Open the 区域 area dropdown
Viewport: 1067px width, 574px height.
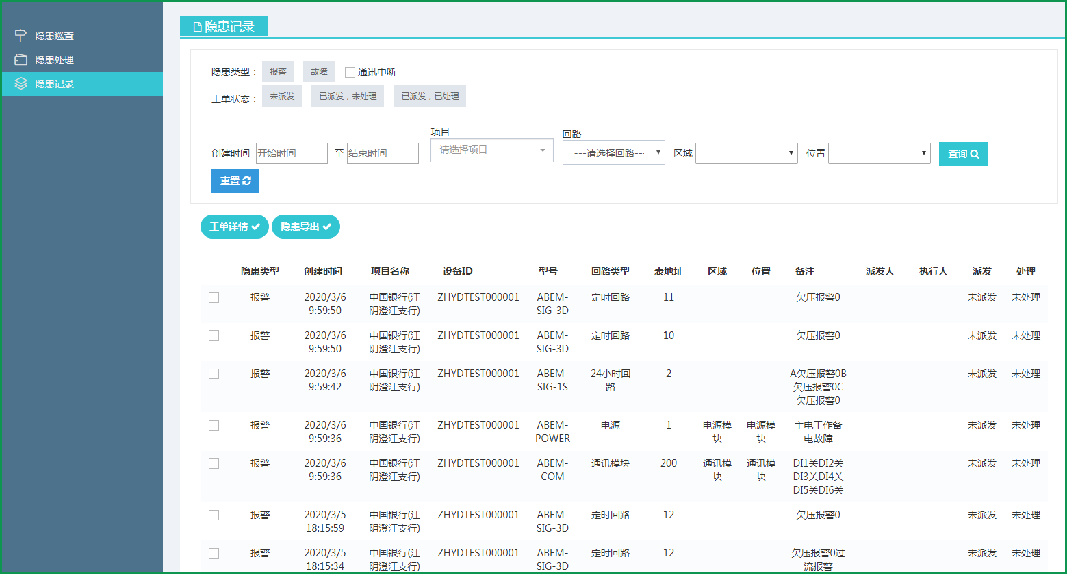click(746, 153)
